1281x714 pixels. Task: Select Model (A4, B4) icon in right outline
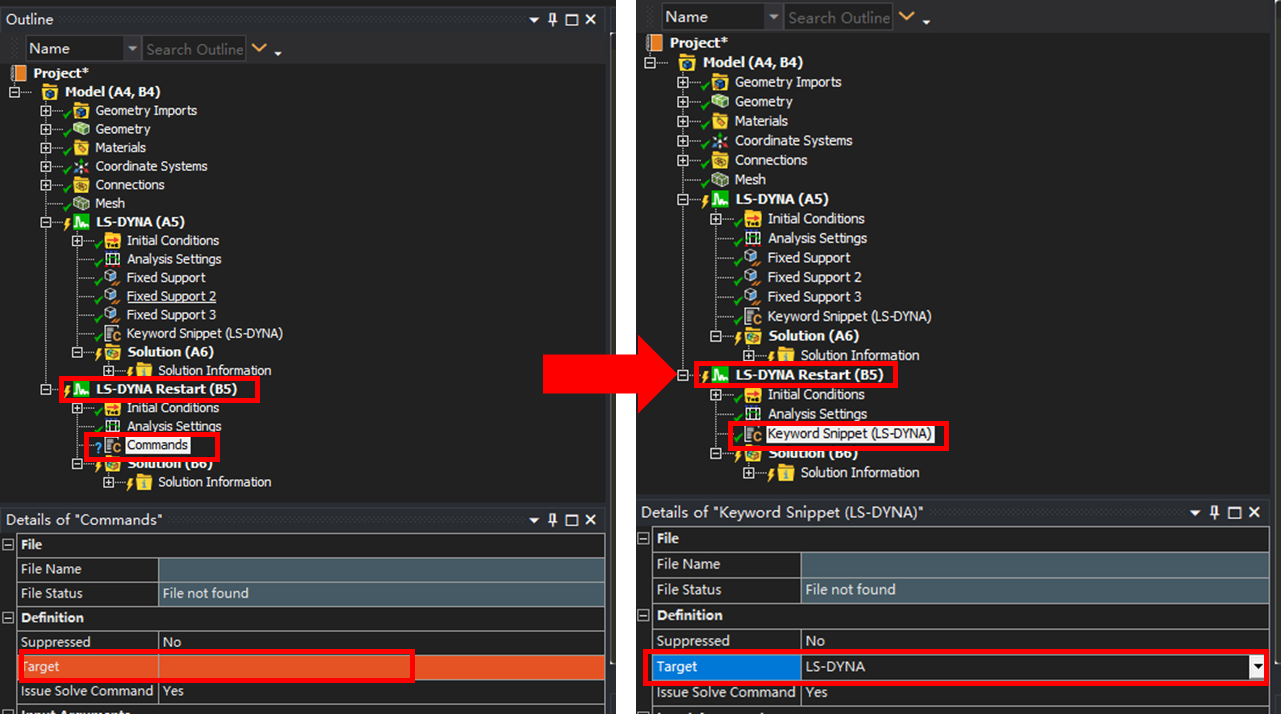(x=689, y=62)
